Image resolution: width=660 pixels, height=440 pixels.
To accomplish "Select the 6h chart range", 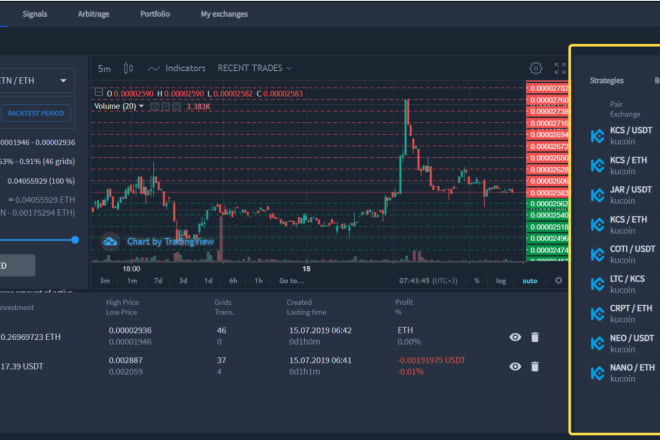I will tap(233, 280).
